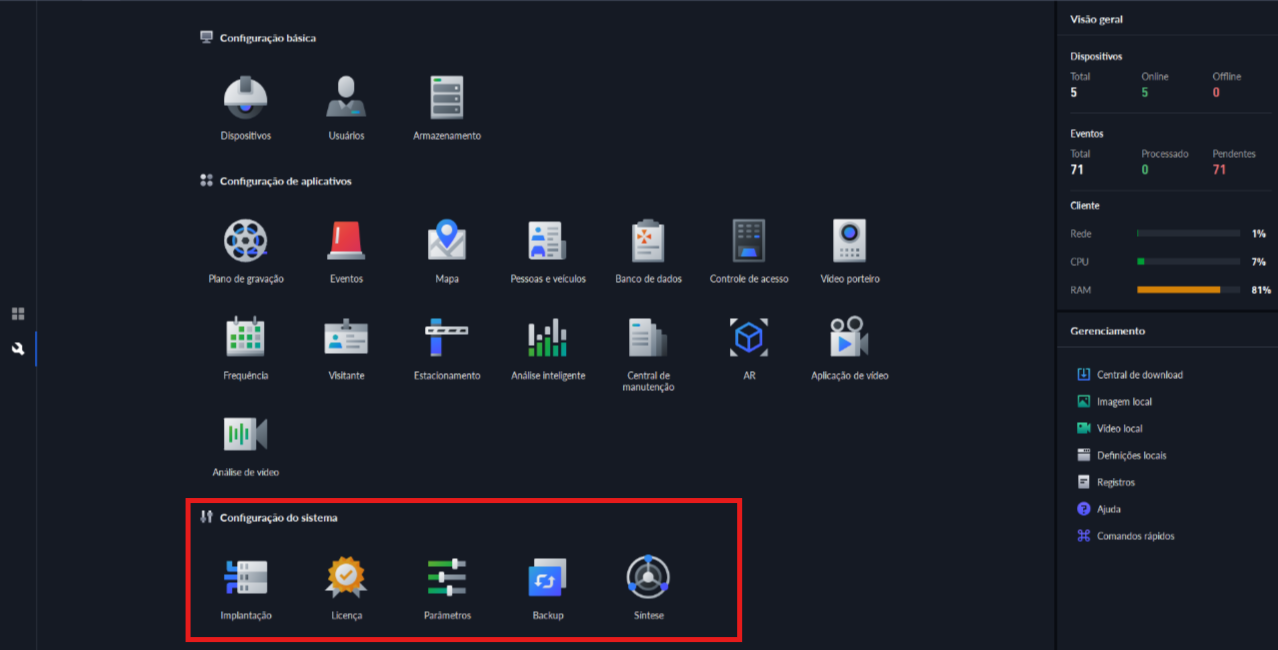Click the Backup icon

click(548, 577)
